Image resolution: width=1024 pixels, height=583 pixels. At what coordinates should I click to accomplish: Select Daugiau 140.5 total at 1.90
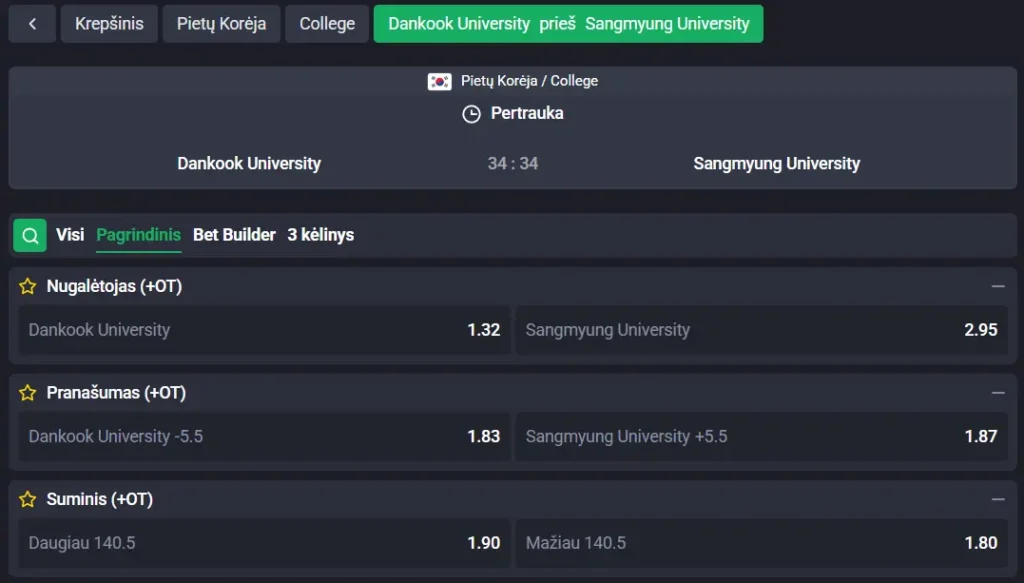click(x=264, y=543)
